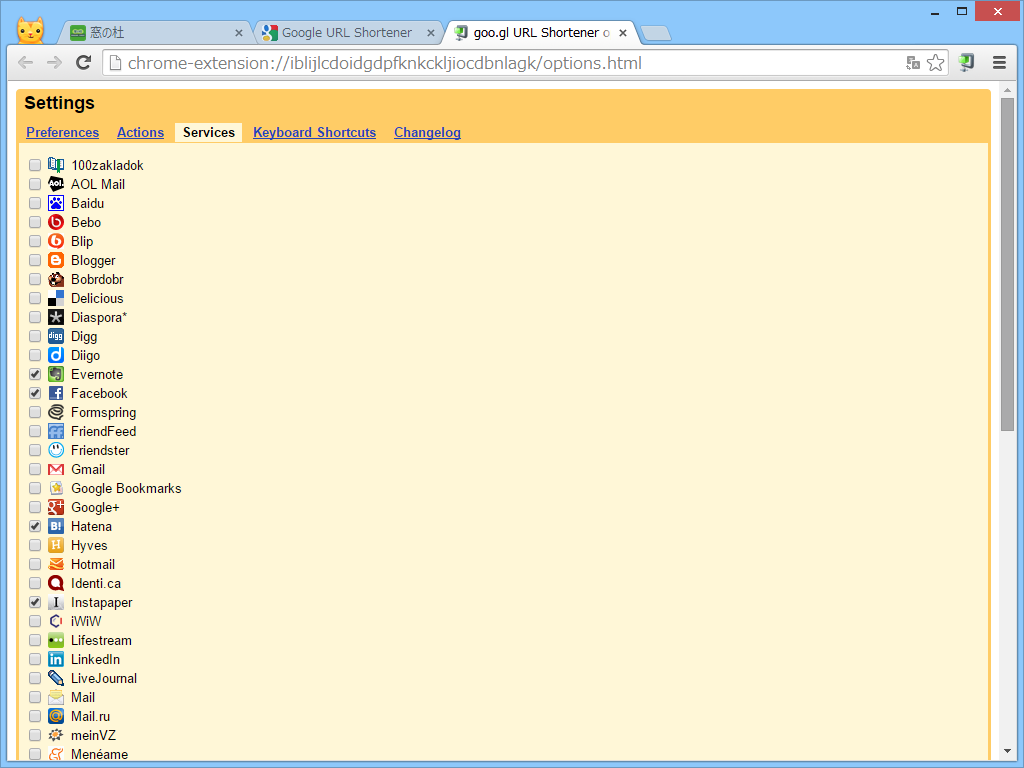Click the Blogger icon

coord(56,260)
